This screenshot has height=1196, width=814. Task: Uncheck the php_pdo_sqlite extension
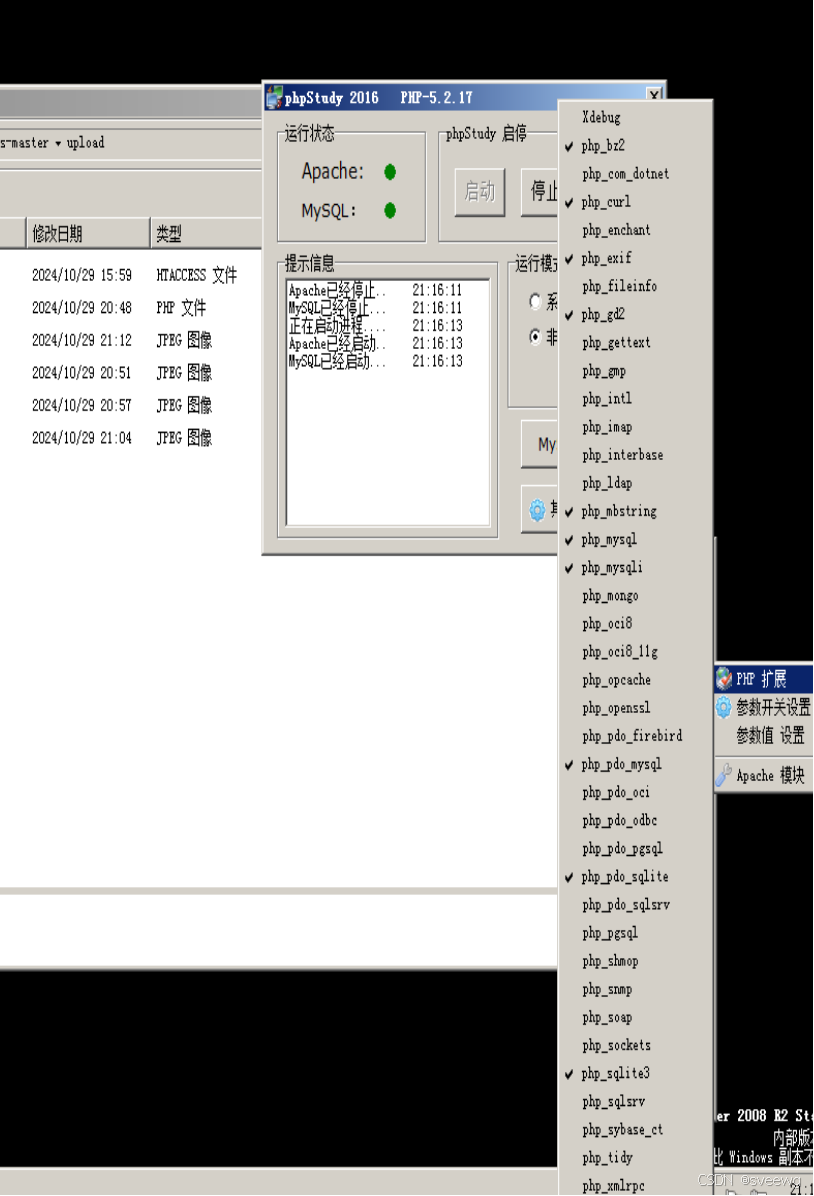click(x=636, y=876)
